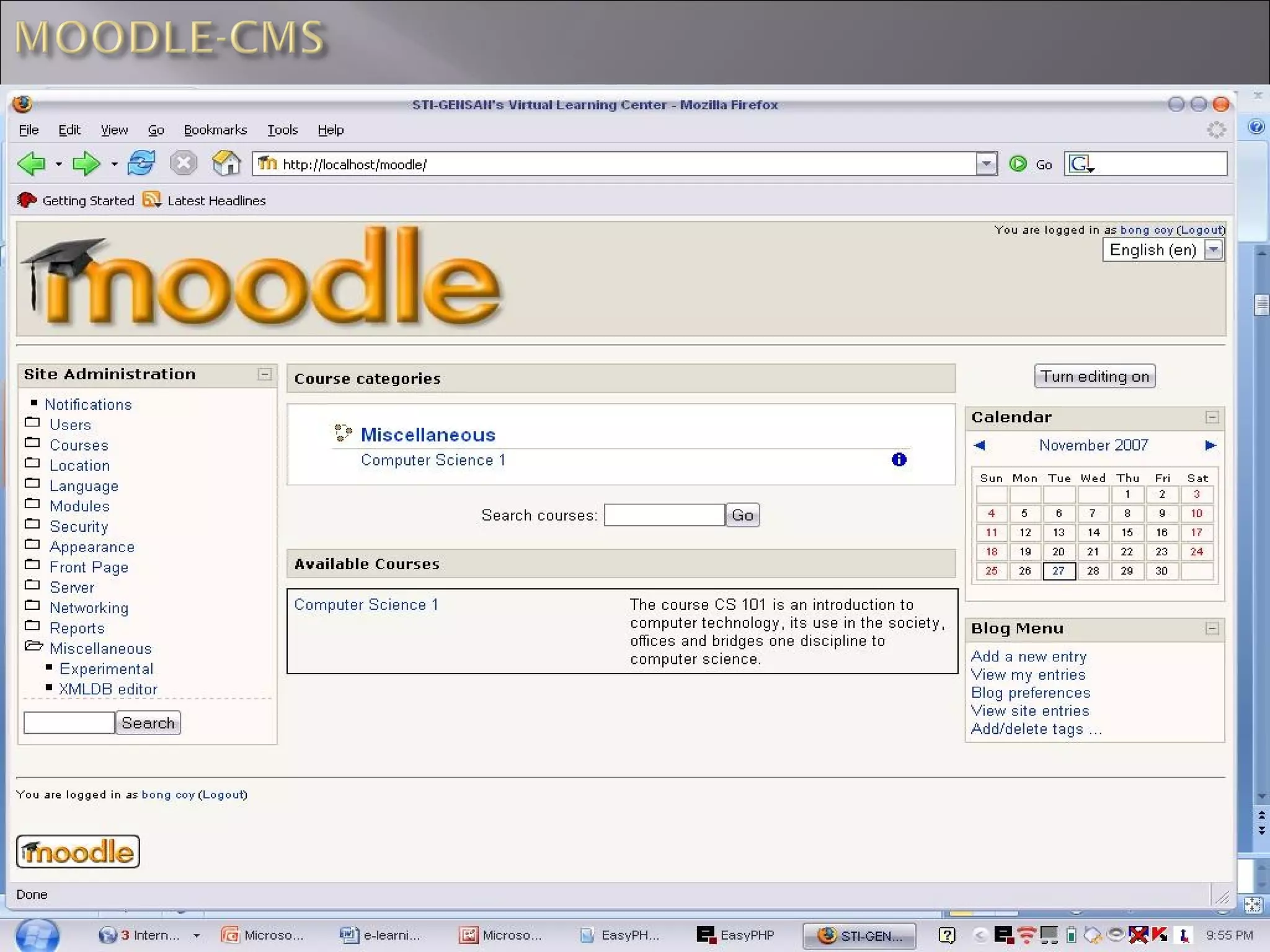Image resolution: width=1270 pixels, height=952 pixels.
Task: Click View site entries link
Action: point(1030,711)
